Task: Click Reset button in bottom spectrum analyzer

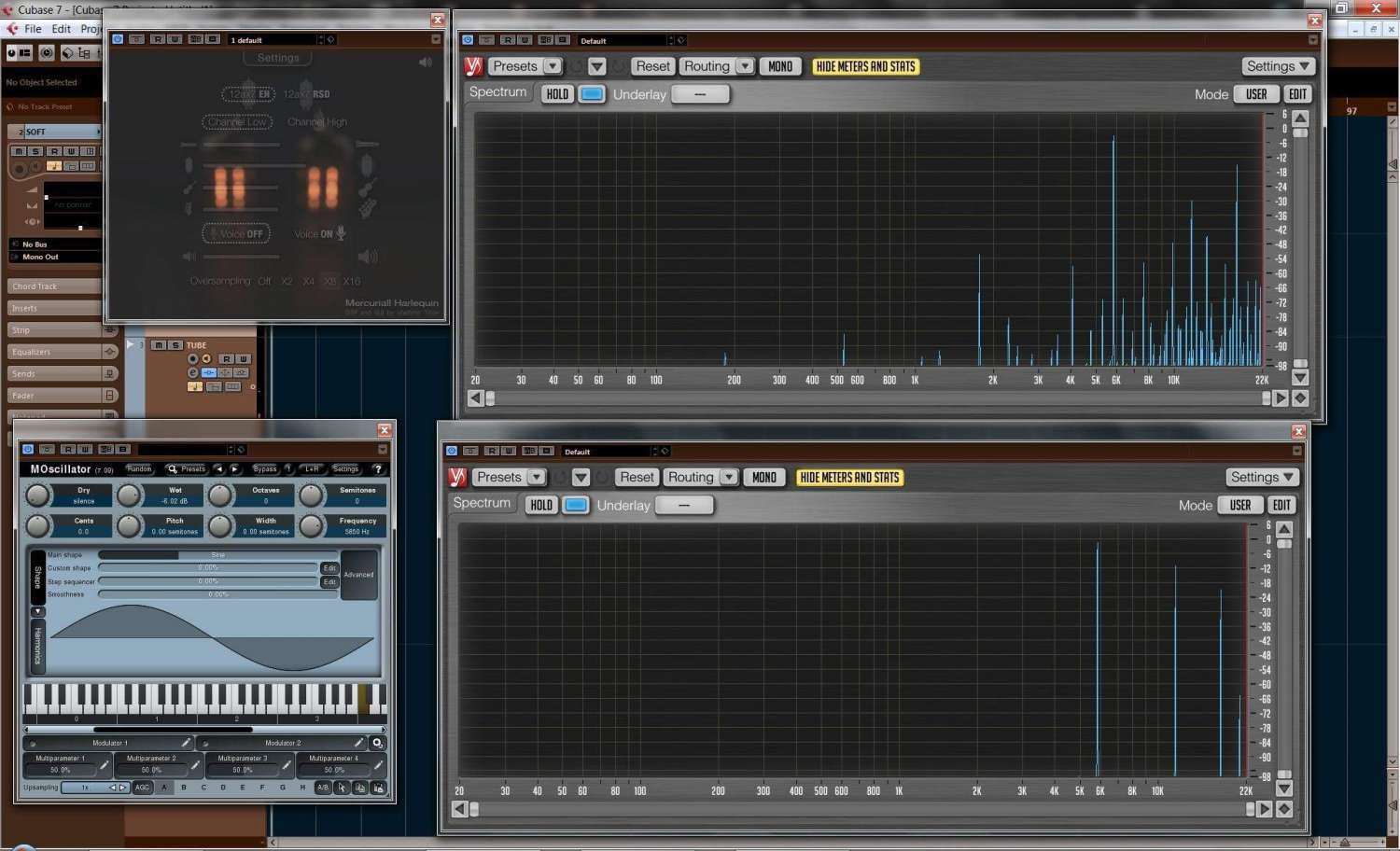Action: (637, 478)
